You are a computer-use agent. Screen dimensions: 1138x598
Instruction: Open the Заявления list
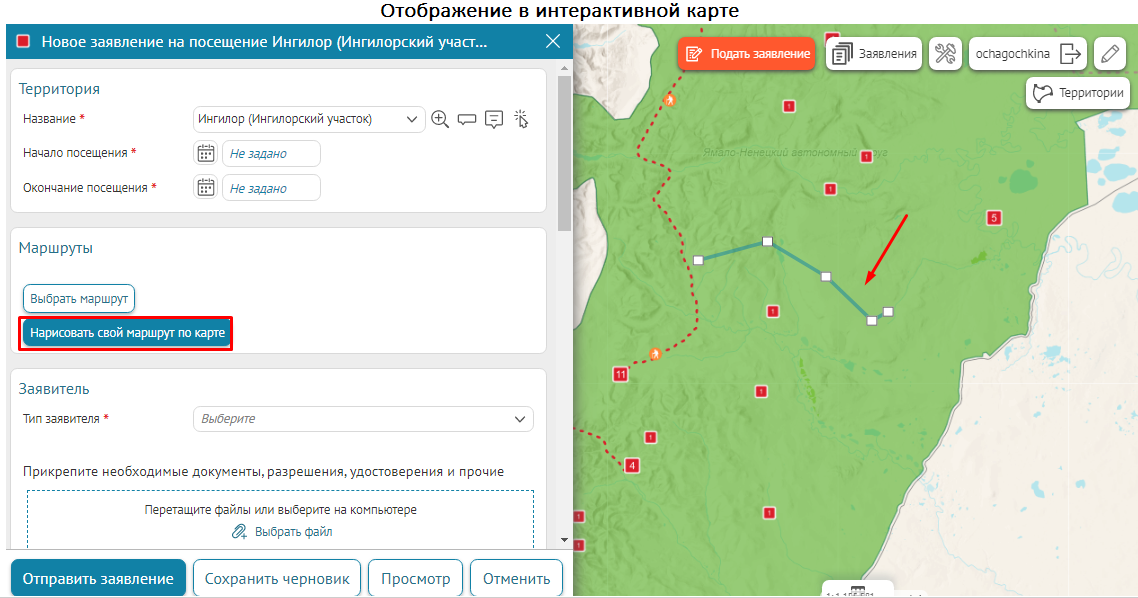(x=874, y=54)
